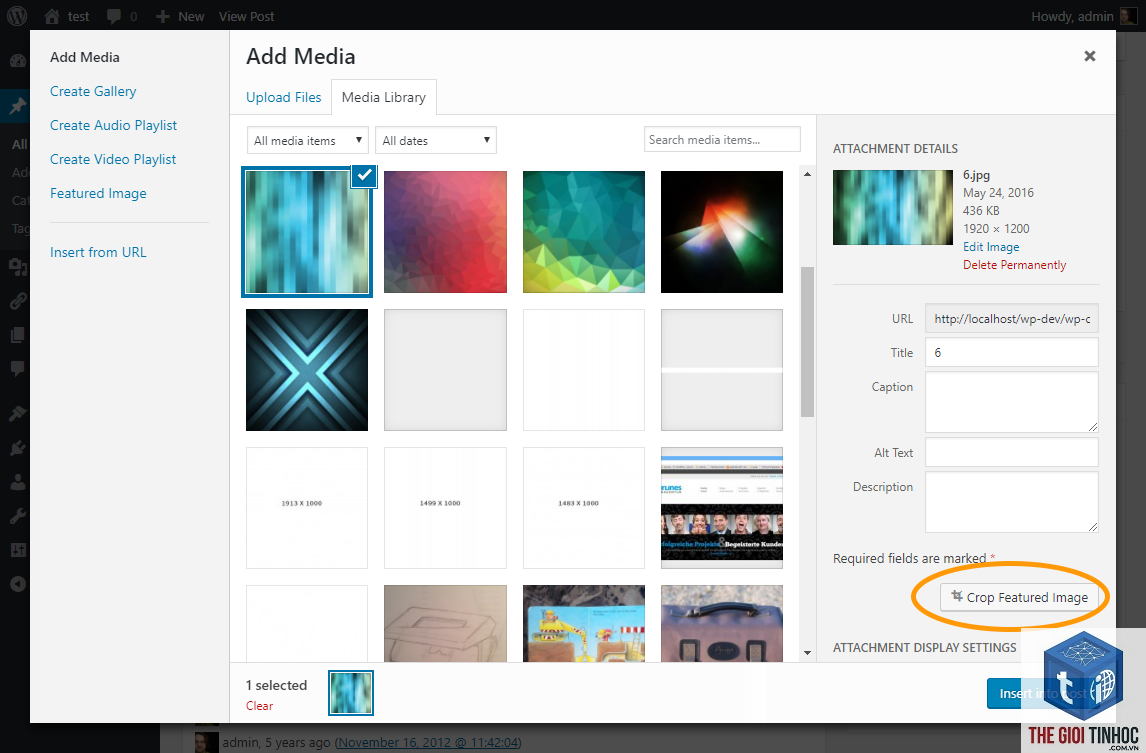
Task: Select the pink purple polygon thumbnail
Action: [x=445, y=232]
